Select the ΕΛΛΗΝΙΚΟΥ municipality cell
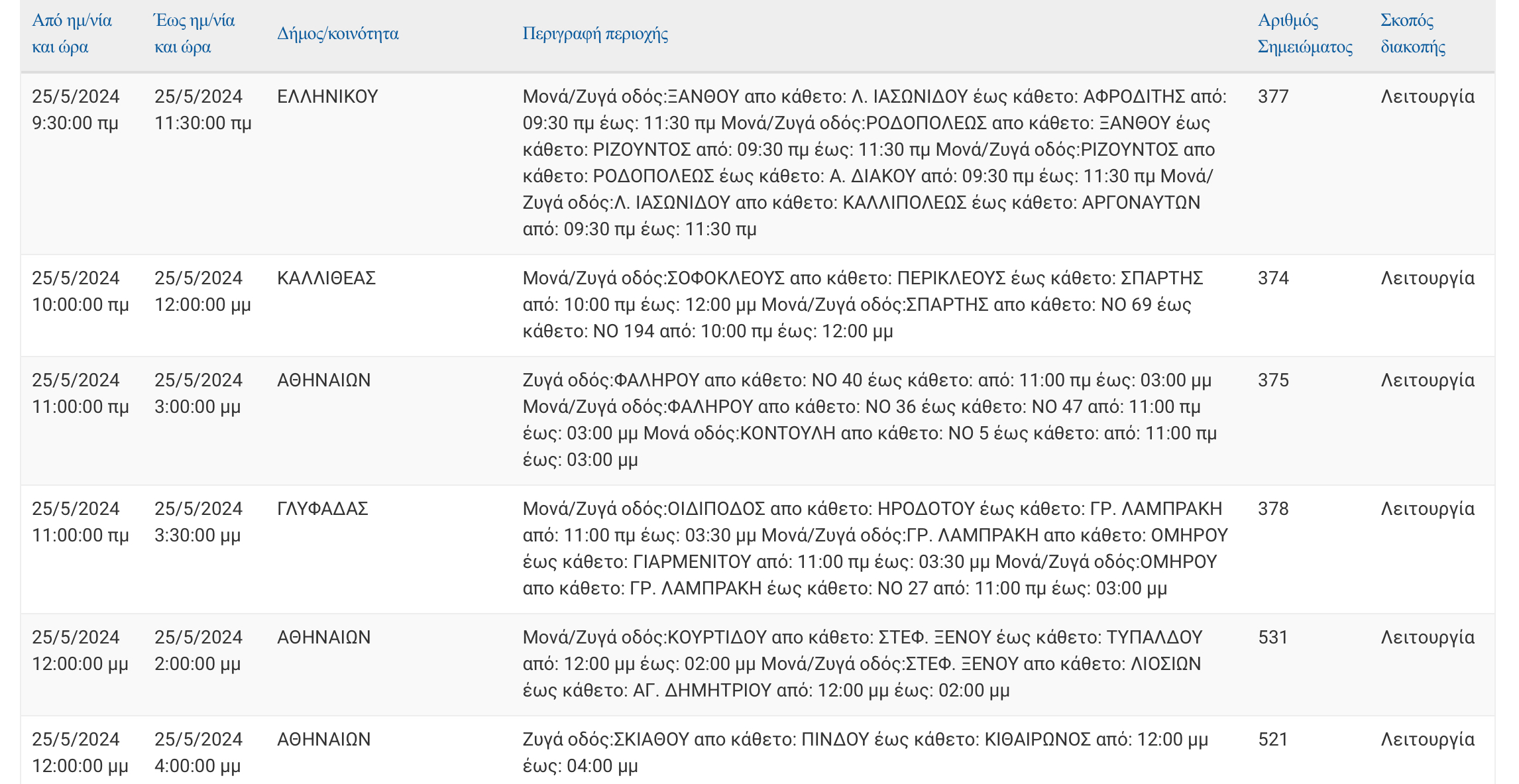The width and height of the screenshot is (1519, 784). pyautogui.click(x=327, y=97)
